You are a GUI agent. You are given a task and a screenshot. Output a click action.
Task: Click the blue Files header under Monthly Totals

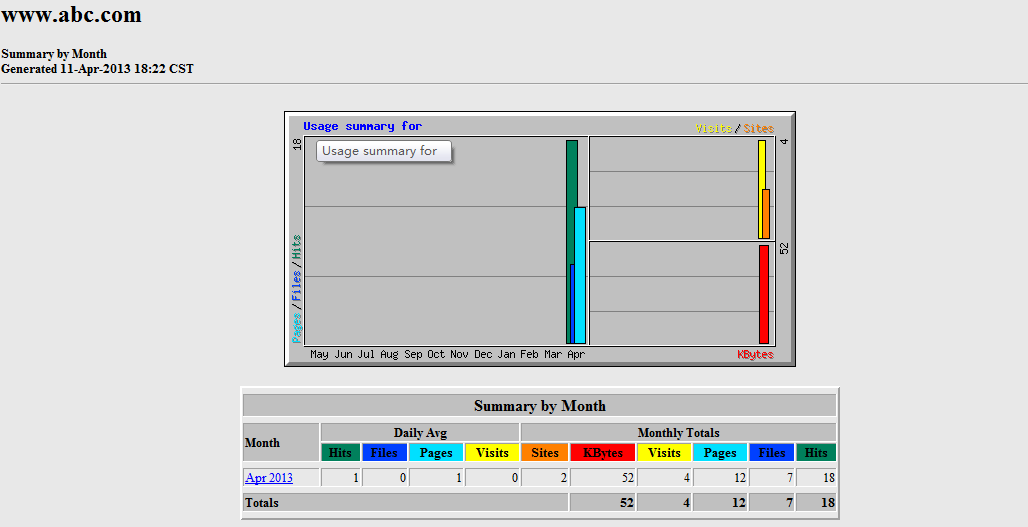click(772, 452)
